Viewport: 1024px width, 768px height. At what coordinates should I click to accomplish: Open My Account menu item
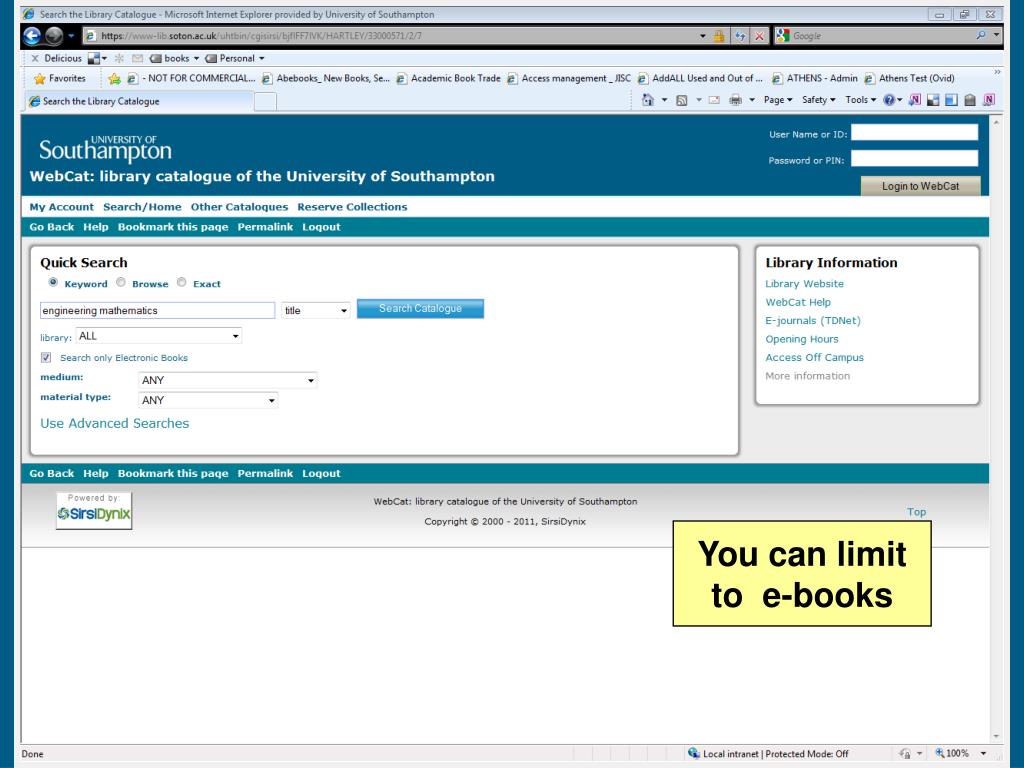pyautogui.click(x=61, y=207)
